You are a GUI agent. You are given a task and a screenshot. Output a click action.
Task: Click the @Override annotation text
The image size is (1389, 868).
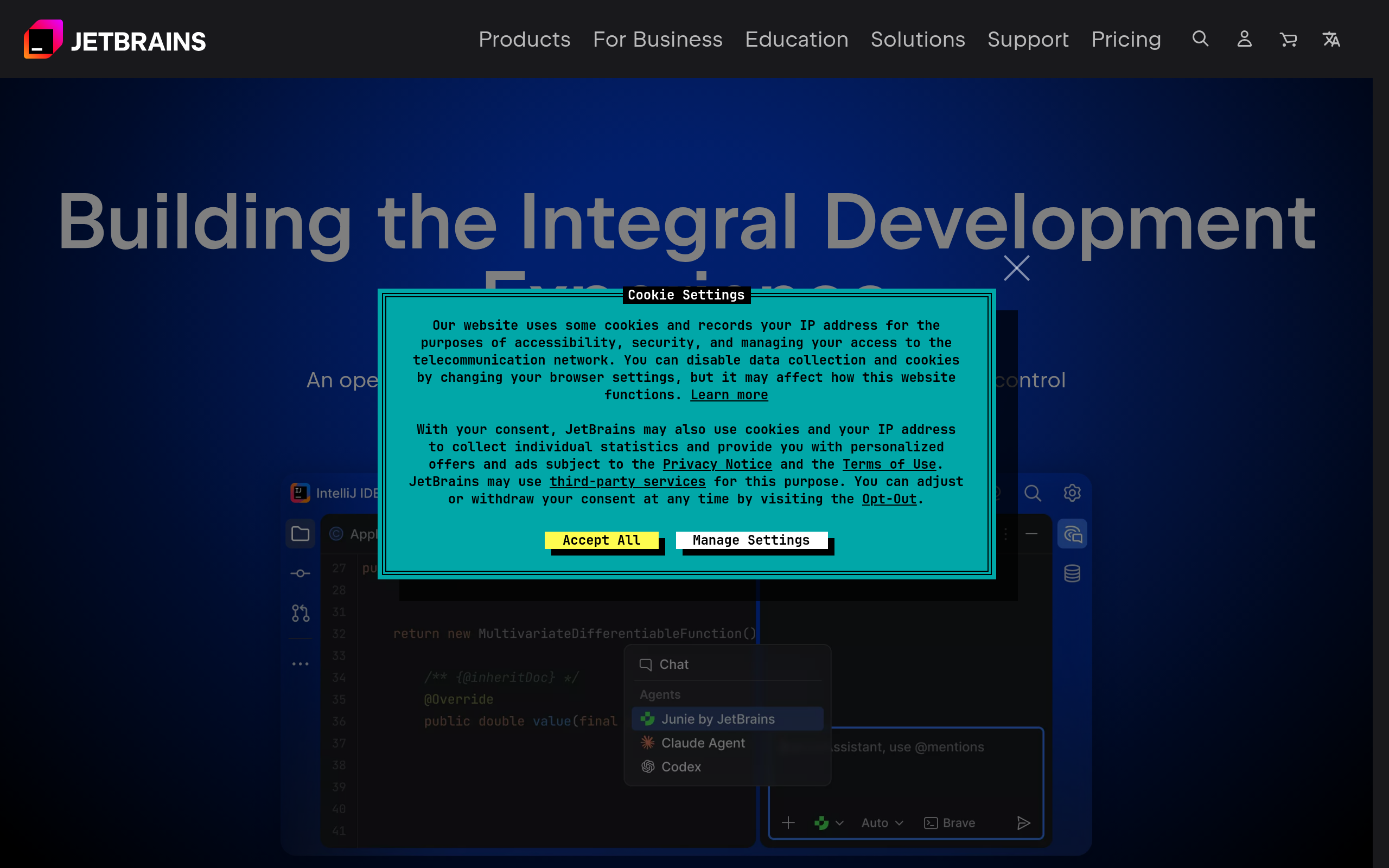(458, 699)
